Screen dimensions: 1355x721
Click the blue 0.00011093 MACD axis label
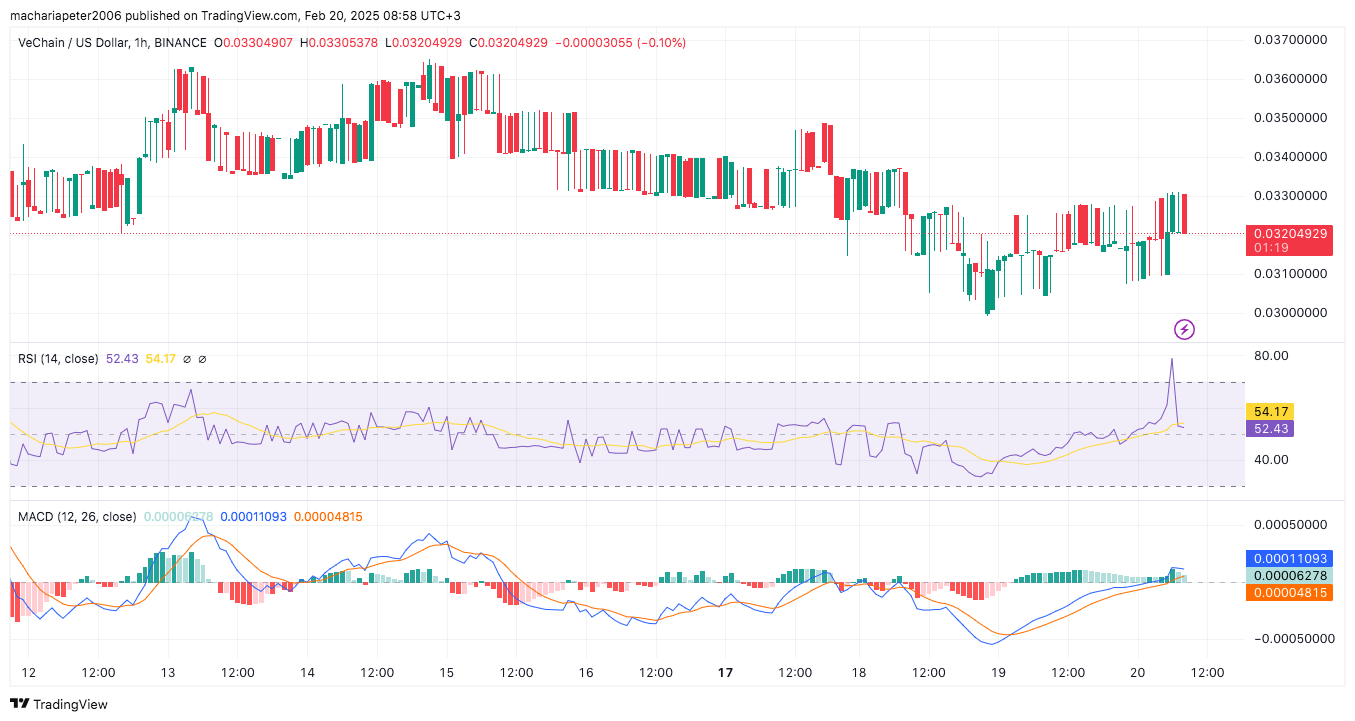(1288, 559)
